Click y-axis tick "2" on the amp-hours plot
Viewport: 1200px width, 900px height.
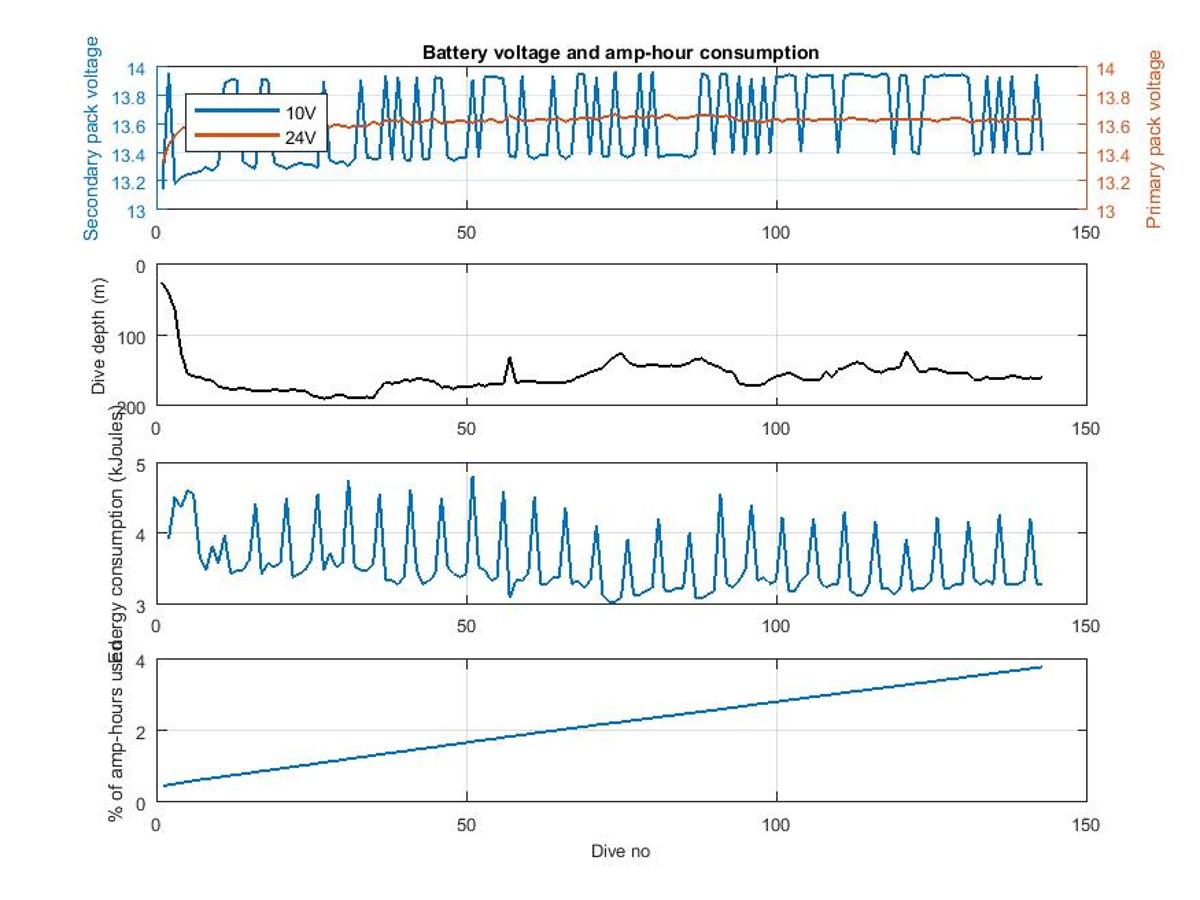[x=142, y=731]
